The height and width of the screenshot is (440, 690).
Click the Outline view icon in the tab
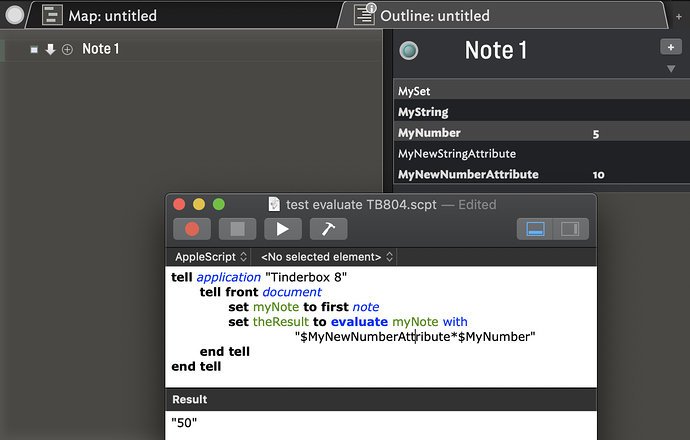pos(365,15)
